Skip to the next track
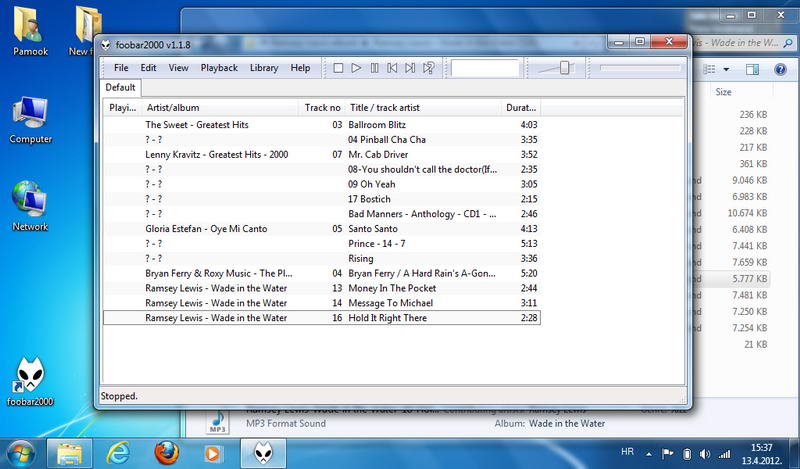The image size is (800, 469). (410, 68)
